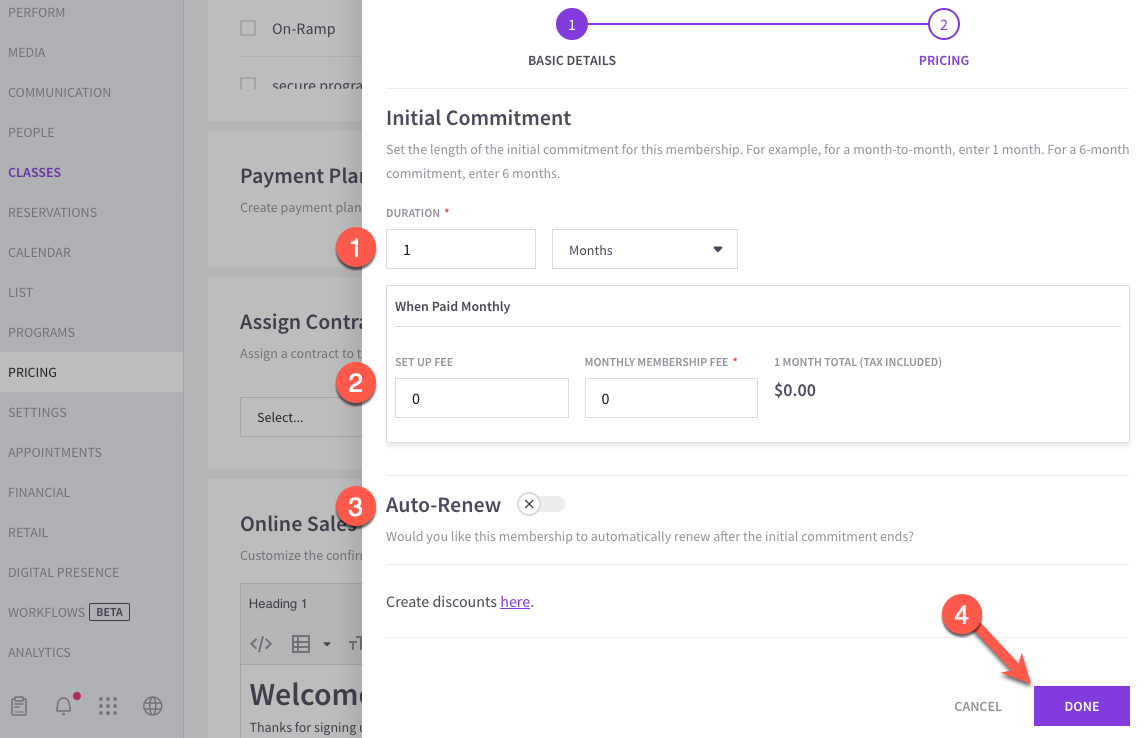Open the Months duration dropdown
The height and width of the screenshot is (738, 1143).
(644, 249)
